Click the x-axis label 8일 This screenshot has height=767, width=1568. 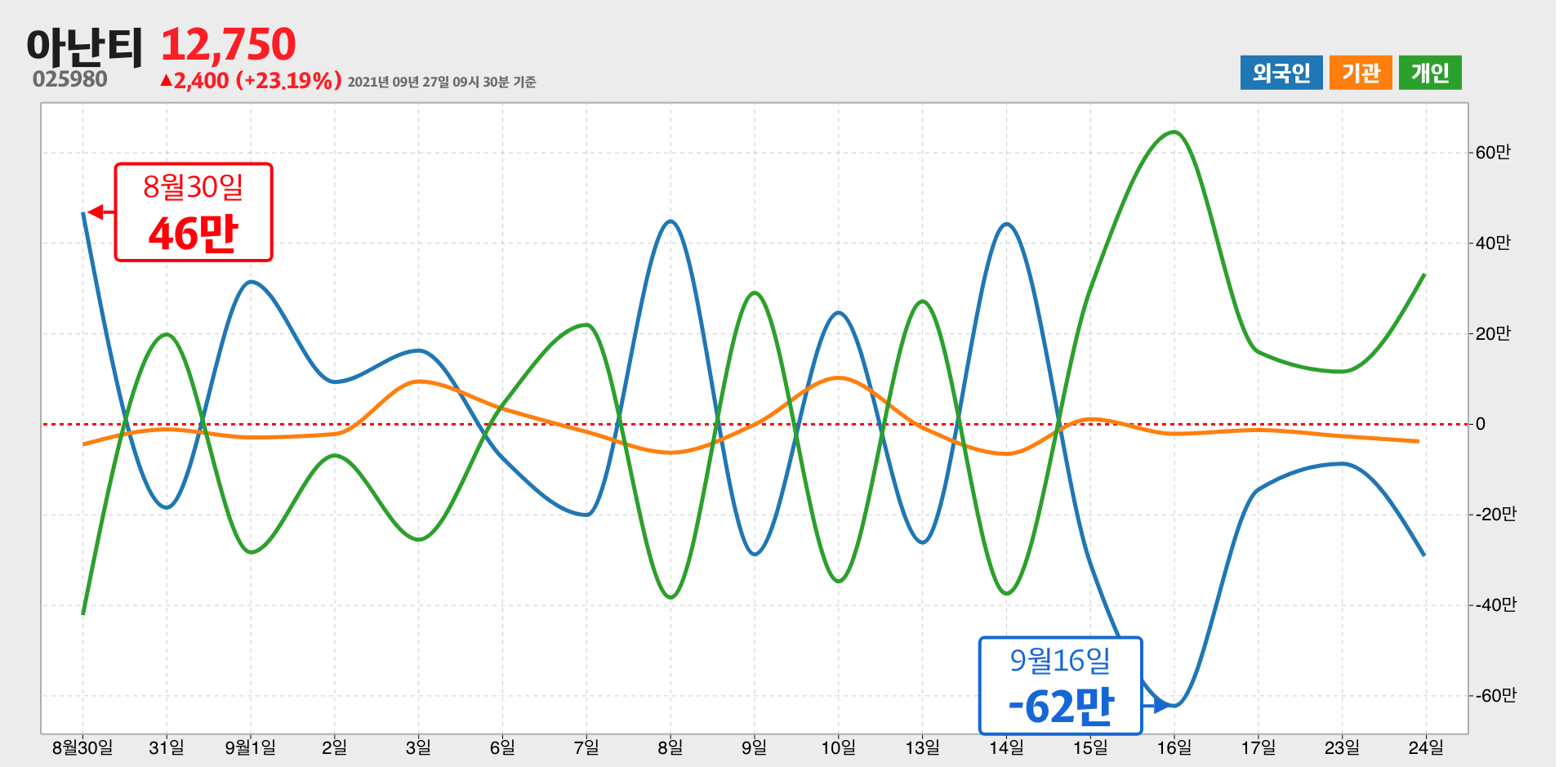coord(670,747)
